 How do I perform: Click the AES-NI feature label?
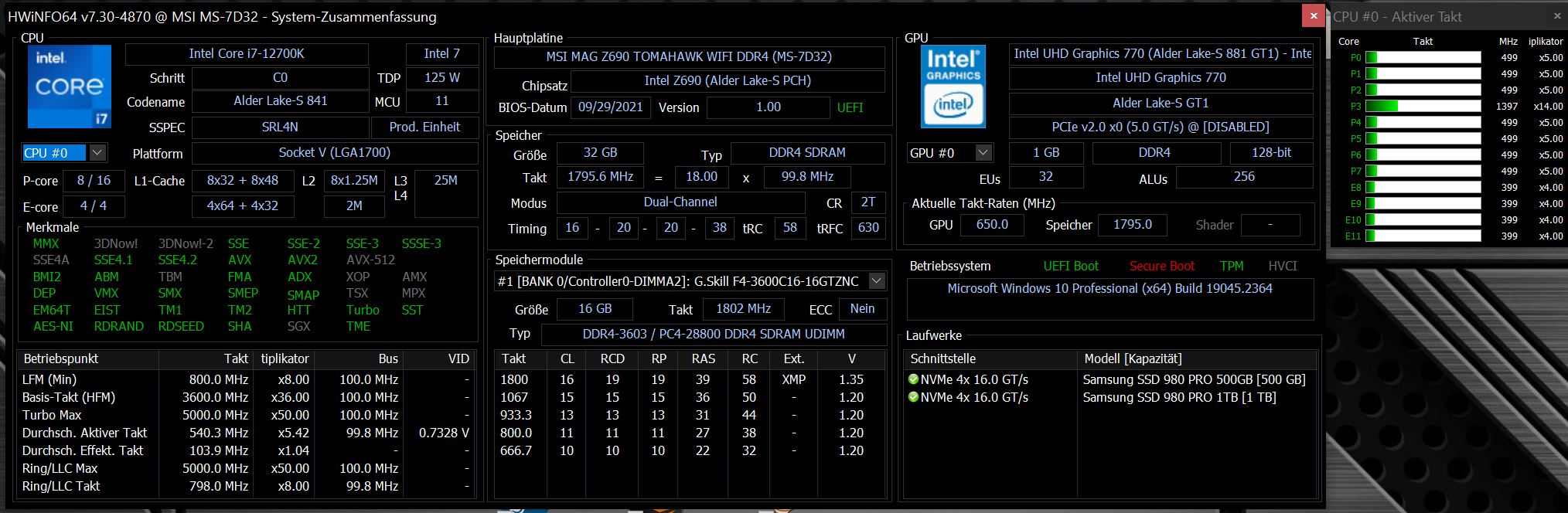coord(53,326)
